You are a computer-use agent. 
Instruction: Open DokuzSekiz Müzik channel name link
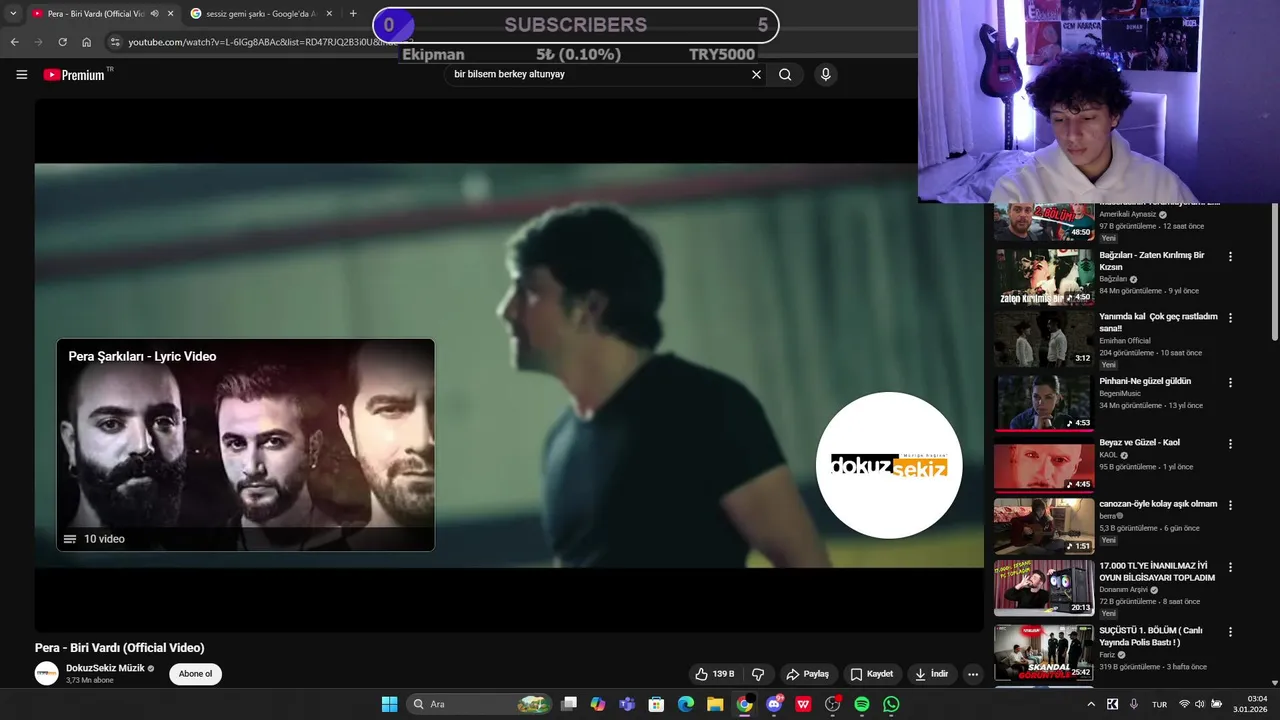[x=105, y=668]
